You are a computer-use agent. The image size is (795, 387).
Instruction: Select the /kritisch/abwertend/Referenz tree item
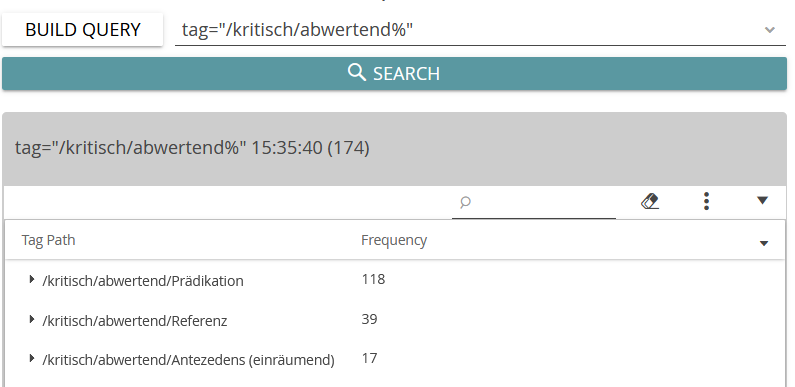(x=134, y=321)
